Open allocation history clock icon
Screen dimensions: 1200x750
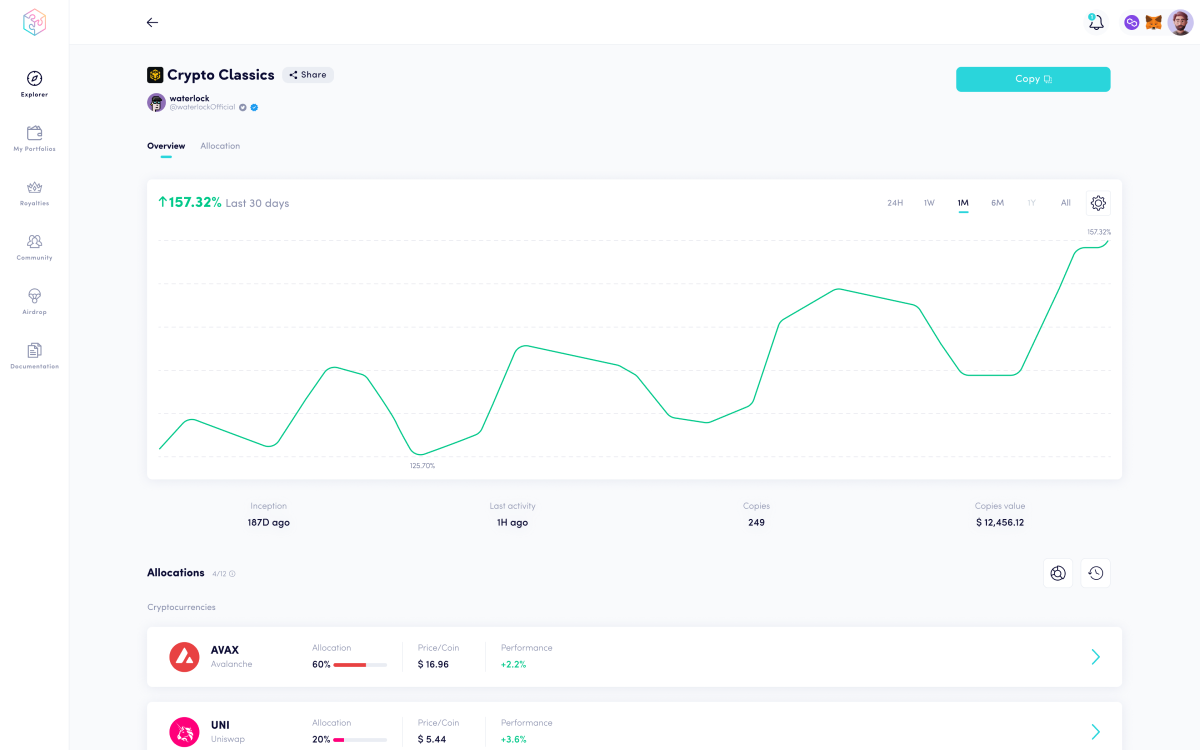pos(1095,573)
